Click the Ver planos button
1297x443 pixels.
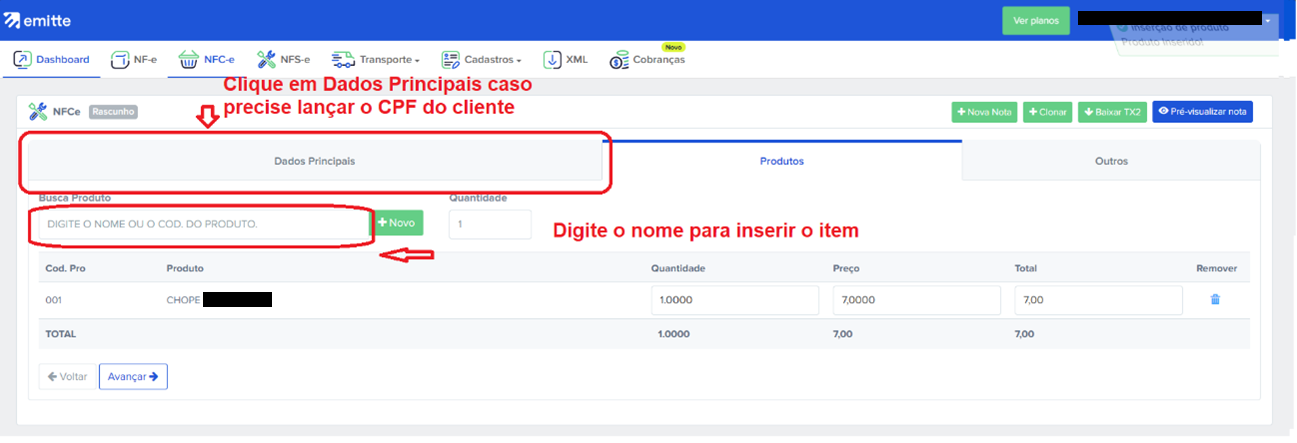pos(1036,20)
